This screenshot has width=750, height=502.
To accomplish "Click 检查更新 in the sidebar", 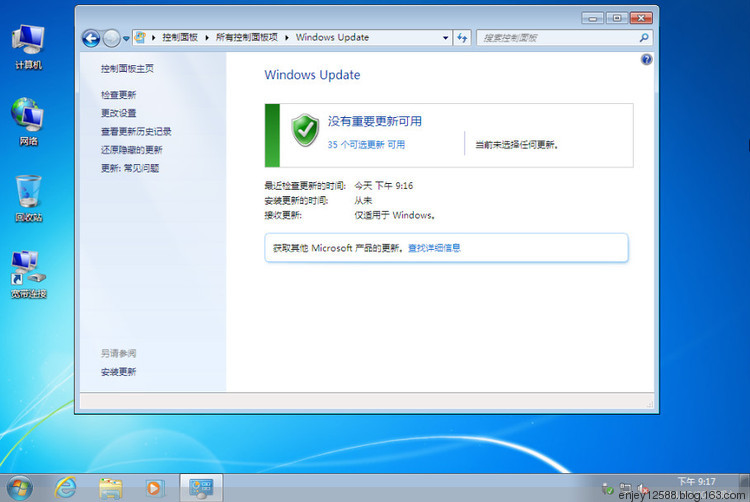I will point(119,95).
